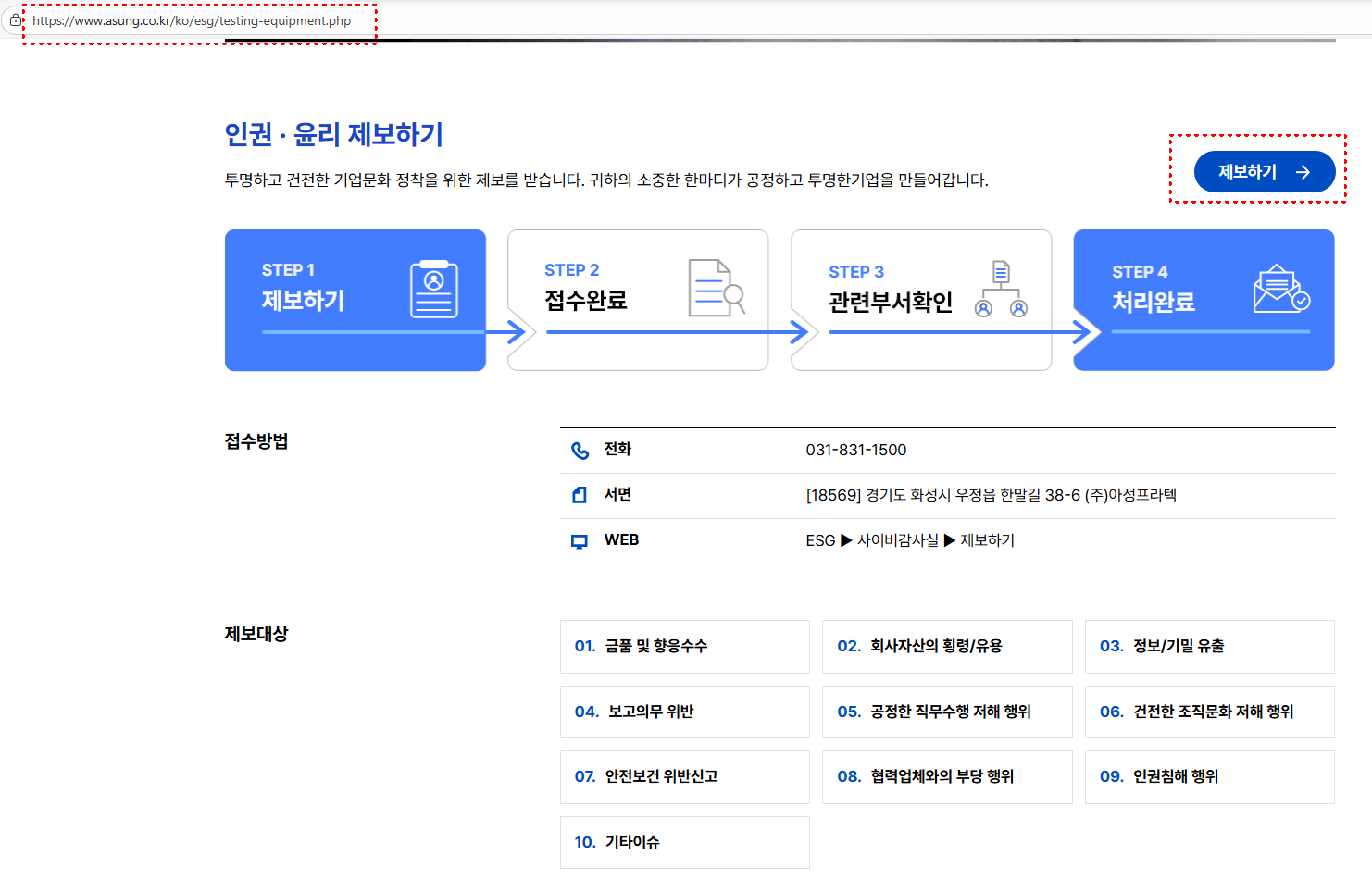The height and width of the screenshot is (892, 1372).
Task: Click the phone icon beside 전화
Action: coord(580,451)
